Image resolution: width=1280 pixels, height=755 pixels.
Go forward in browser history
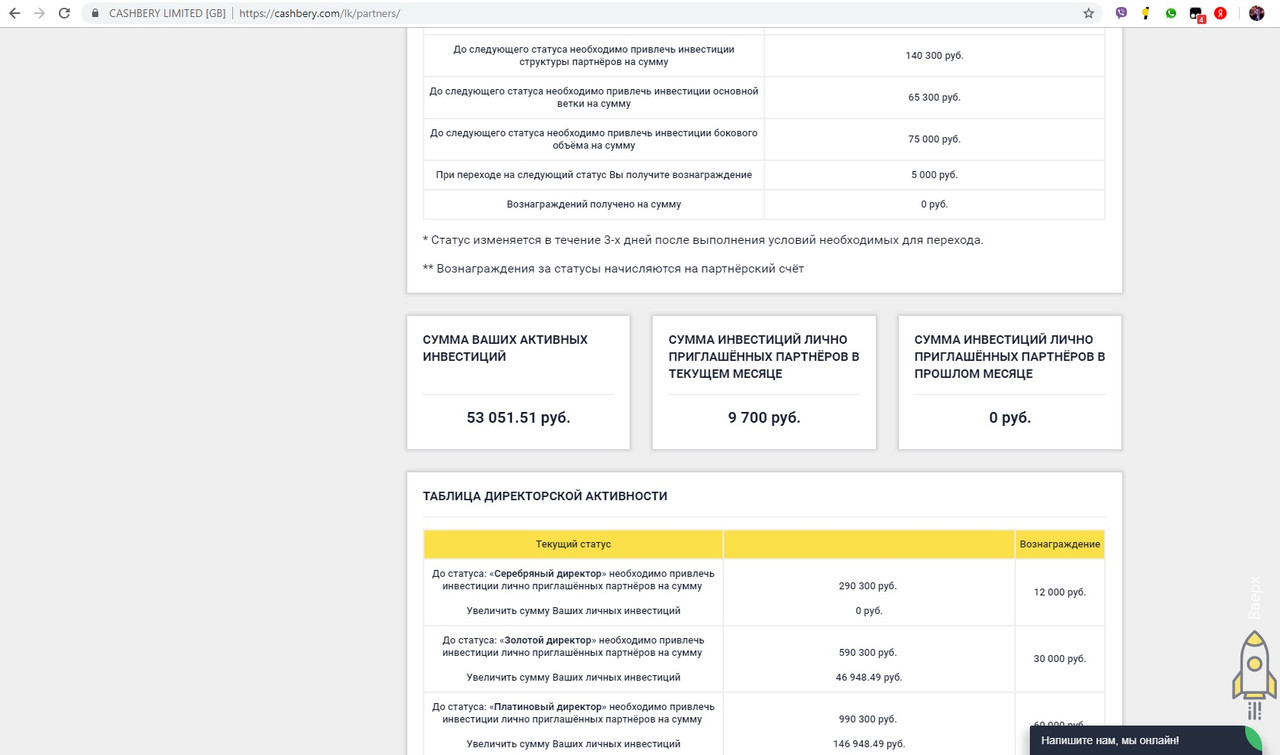point(39,14)
